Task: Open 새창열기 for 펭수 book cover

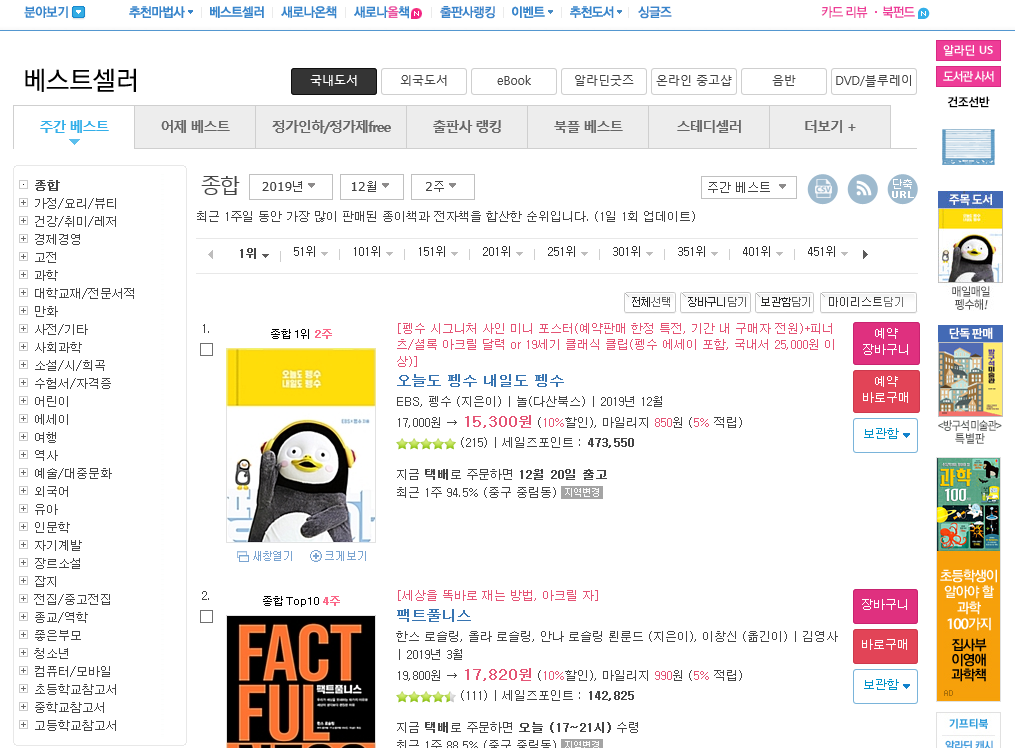Action: [265, 556]
